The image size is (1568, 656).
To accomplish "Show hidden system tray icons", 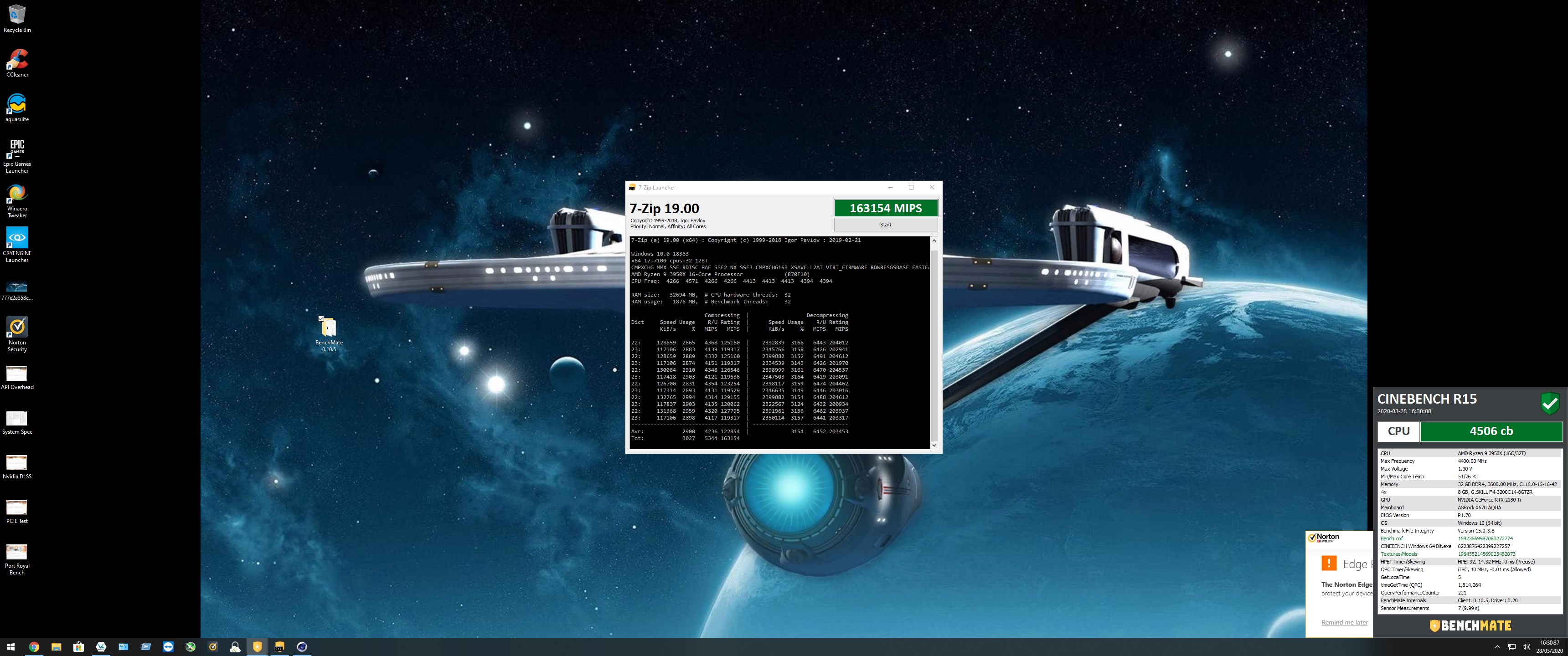I will [1497, 647].
